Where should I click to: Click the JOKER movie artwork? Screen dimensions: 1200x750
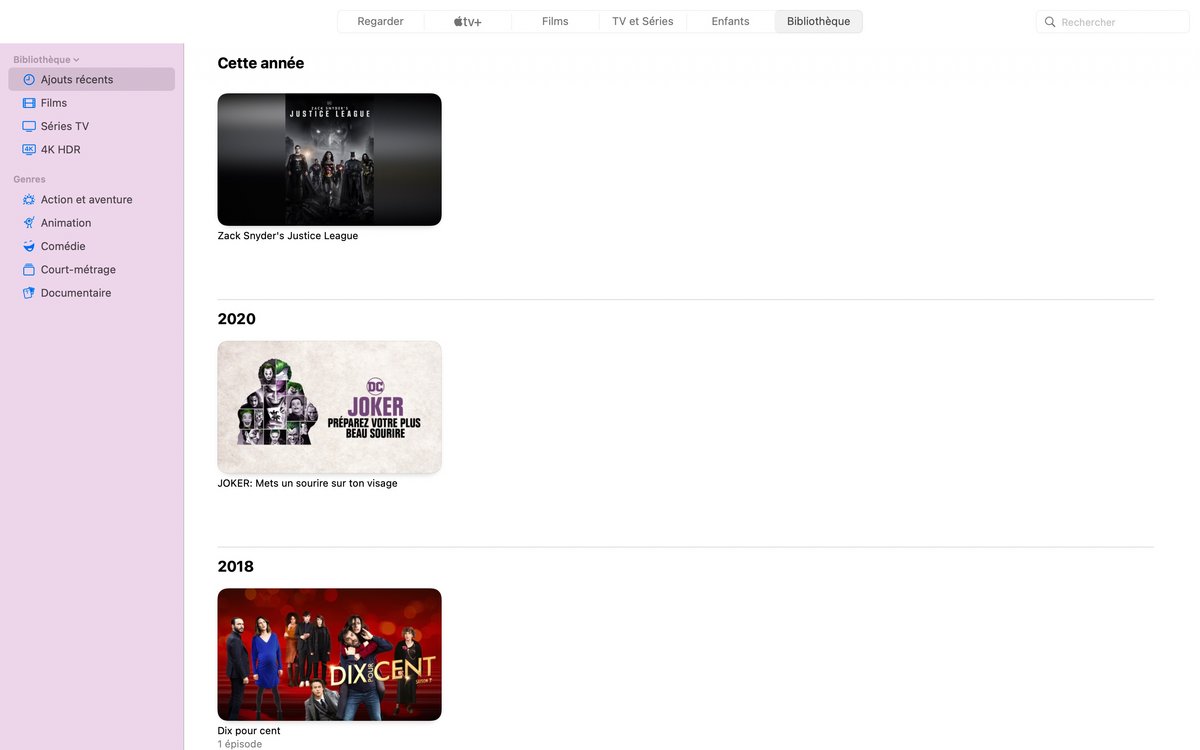tap(329, 407)
